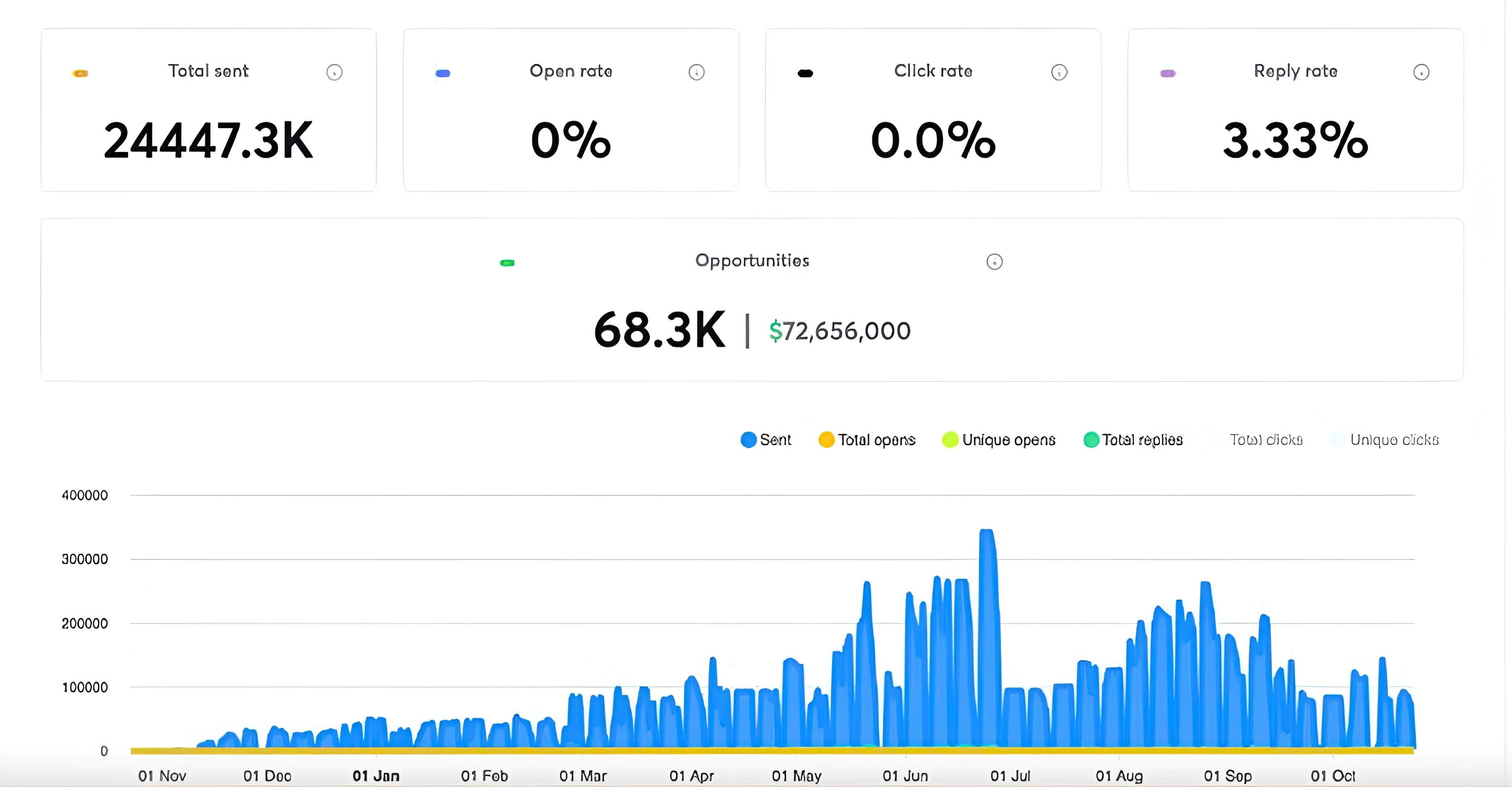This screenshot has width=1512, height=787.
Task: Toggle Total replies legend entry
Action: coord(1133,439)
